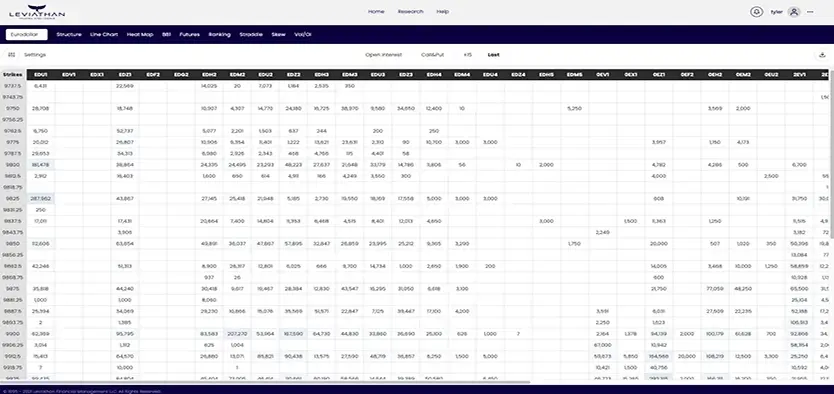
Task: Select the 9750 strike row label
Action: [x=12, y=108]
